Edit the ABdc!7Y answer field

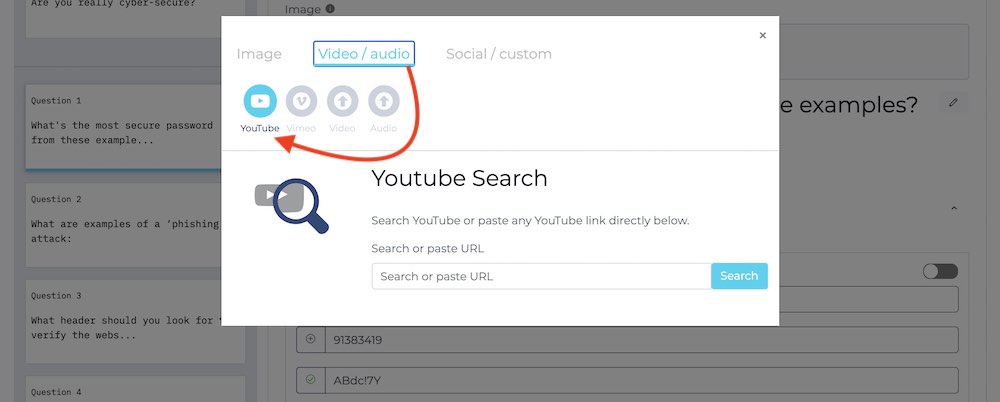coord(642,380)
